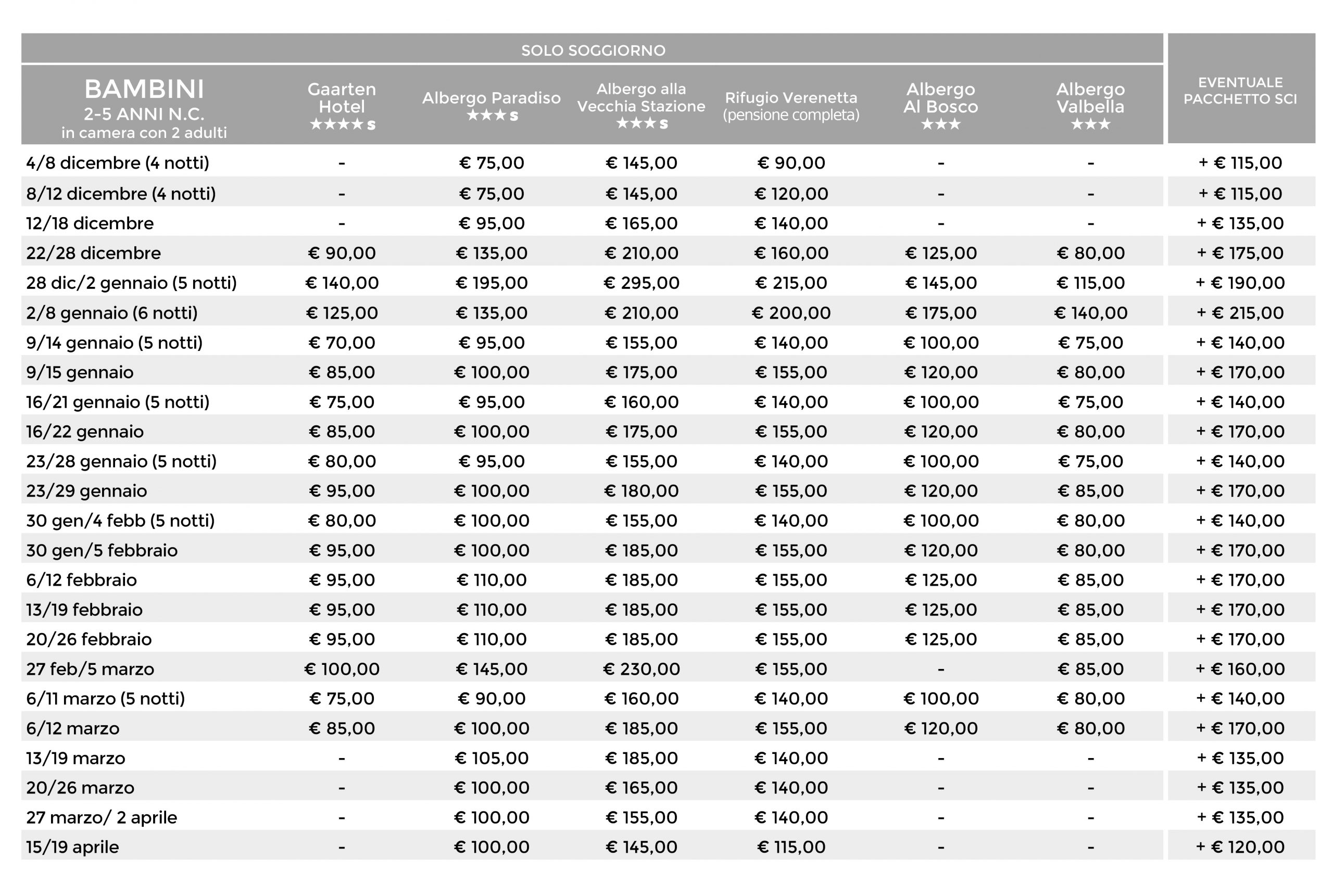
Task: Click the 13/19 marzo € 105,00 price
Action: [492, 758]
